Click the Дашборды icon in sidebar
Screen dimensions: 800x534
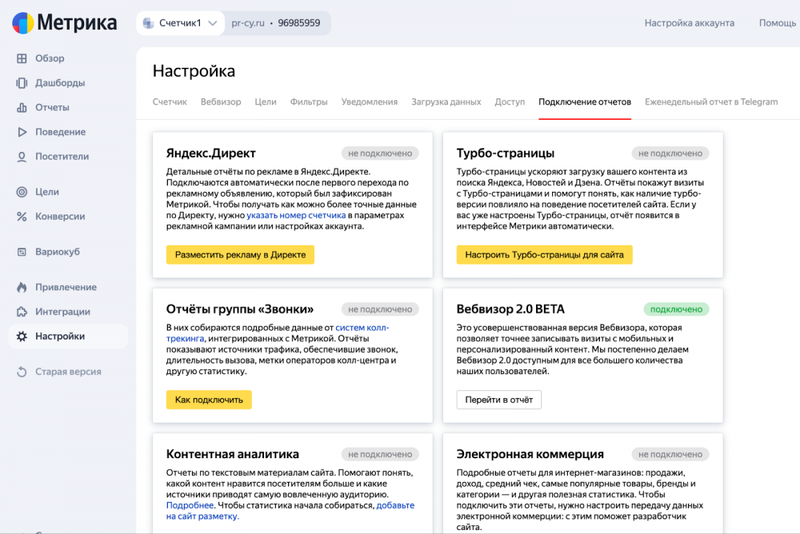(21, 83)
